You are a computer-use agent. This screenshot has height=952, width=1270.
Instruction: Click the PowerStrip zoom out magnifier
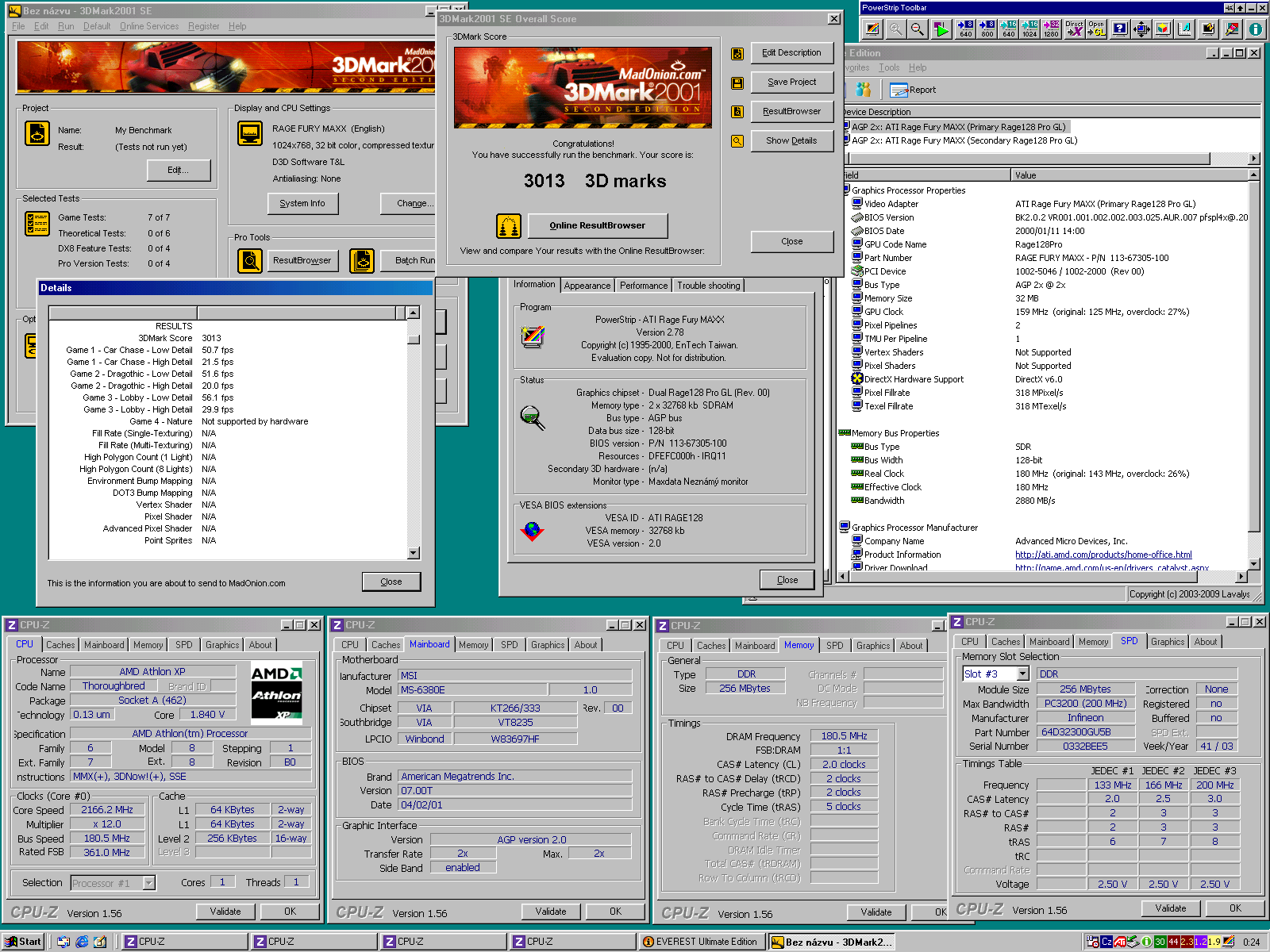coord(918,29)
